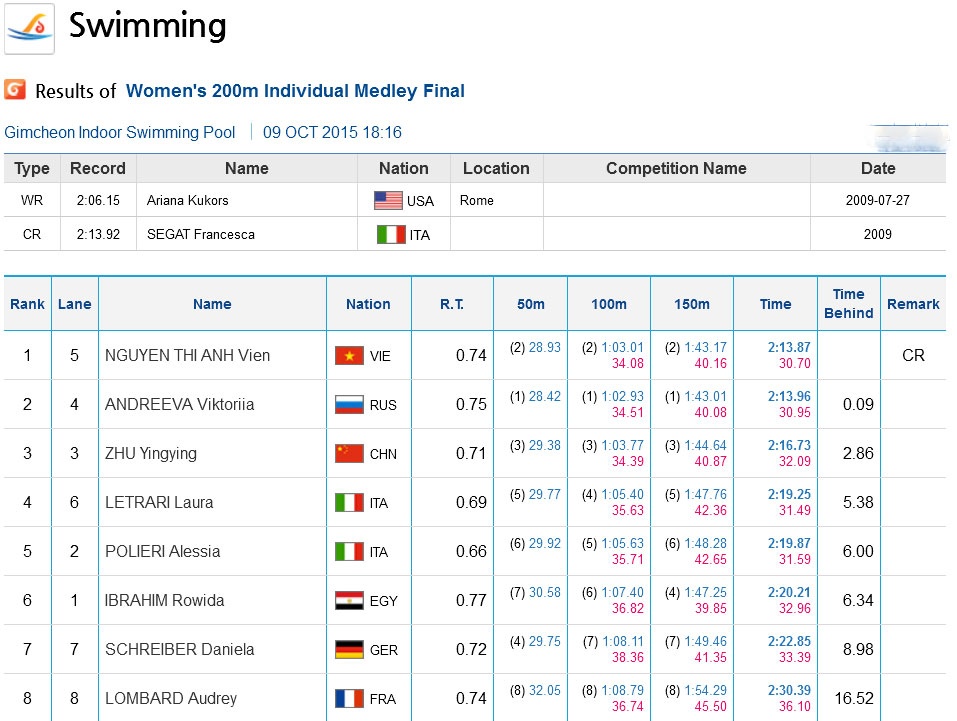Click the Germany flag next to GER
Viewport: 957px width, 721px height.
[349, 650]
